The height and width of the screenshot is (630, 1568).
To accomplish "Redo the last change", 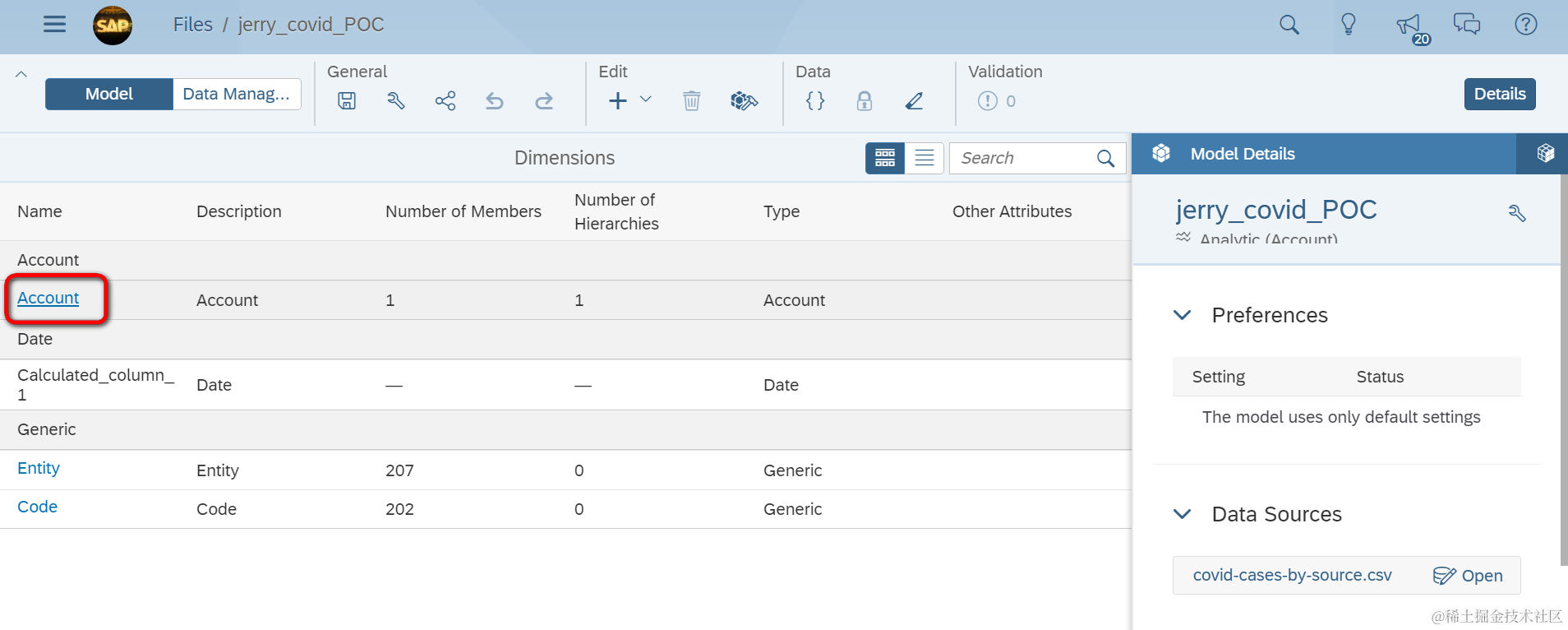I will click(544, 101).
